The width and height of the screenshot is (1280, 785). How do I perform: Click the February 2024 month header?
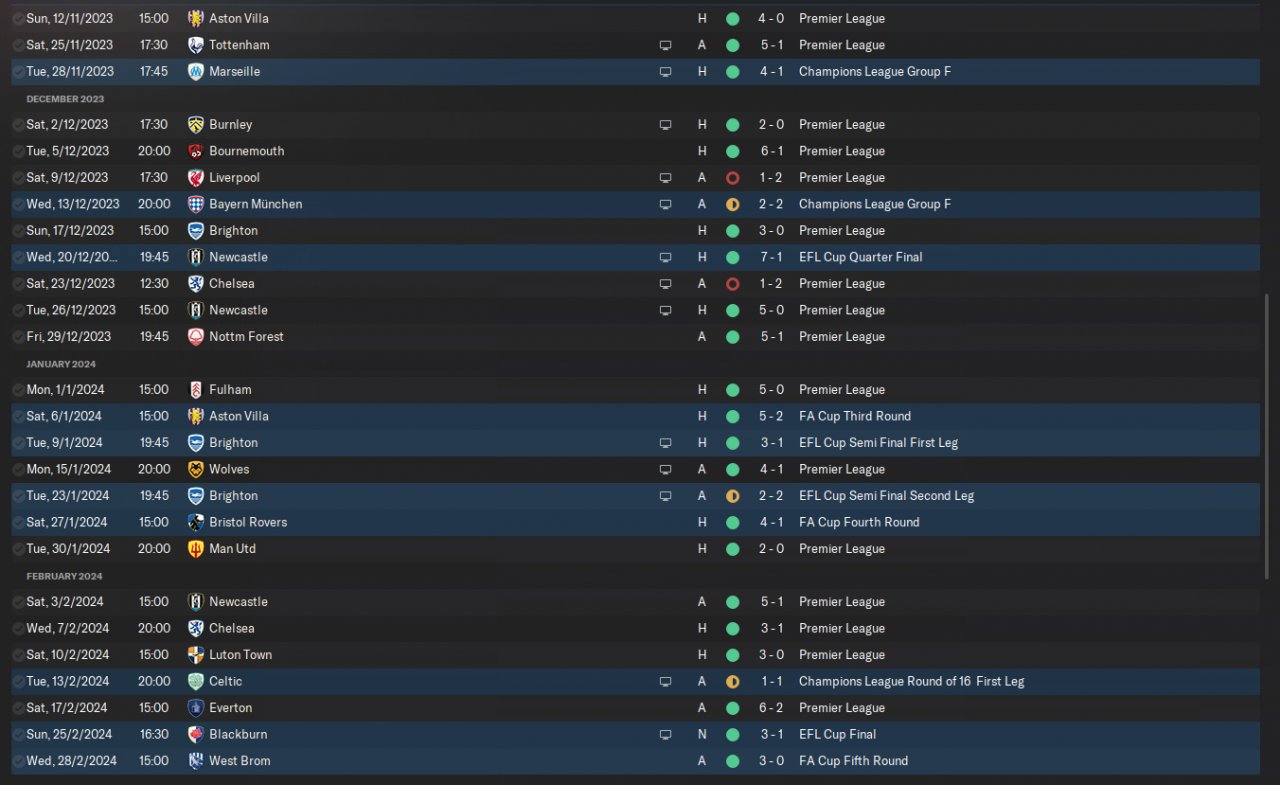[x=64, y=576]
